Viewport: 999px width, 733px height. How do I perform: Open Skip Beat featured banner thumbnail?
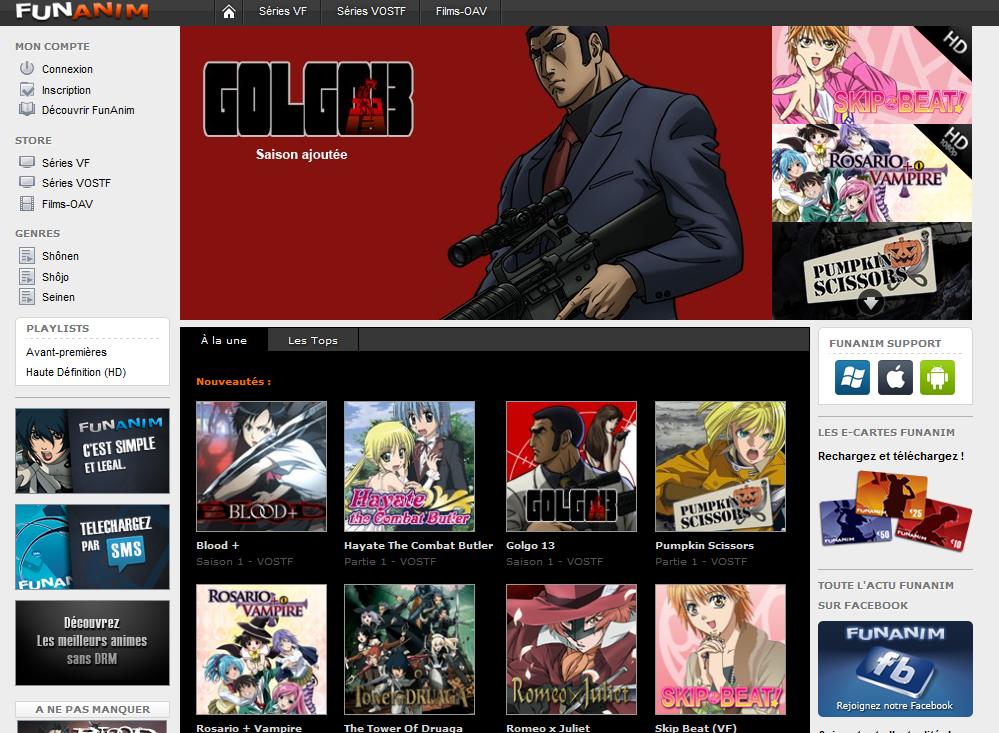[x=872, y=75]
